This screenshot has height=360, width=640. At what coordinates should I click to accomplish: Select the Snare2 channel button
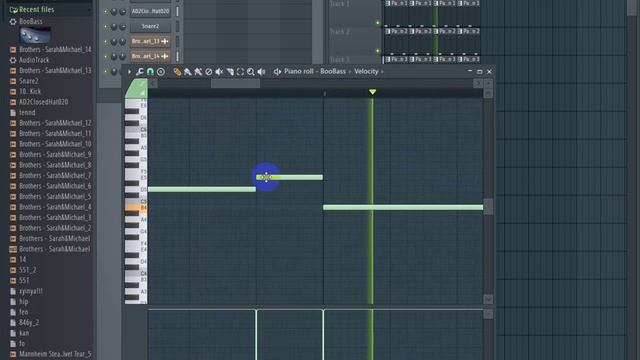(150, 27)
